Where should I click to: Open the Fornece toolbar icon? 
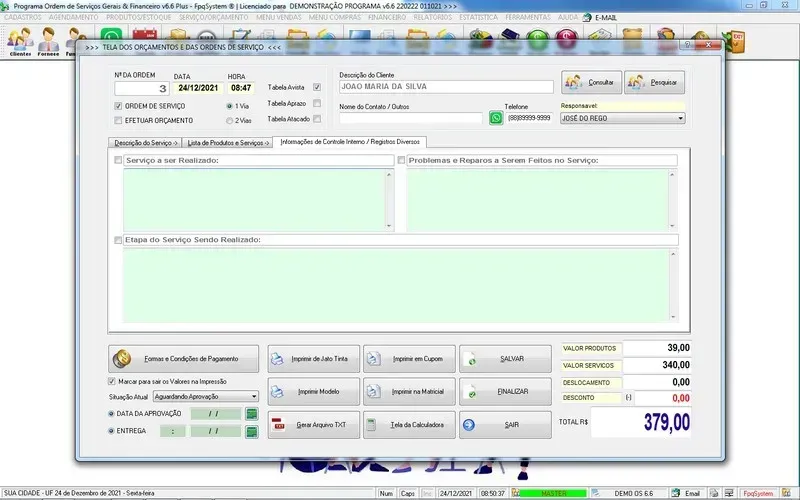pyautogui.click(x=48, y=41)
